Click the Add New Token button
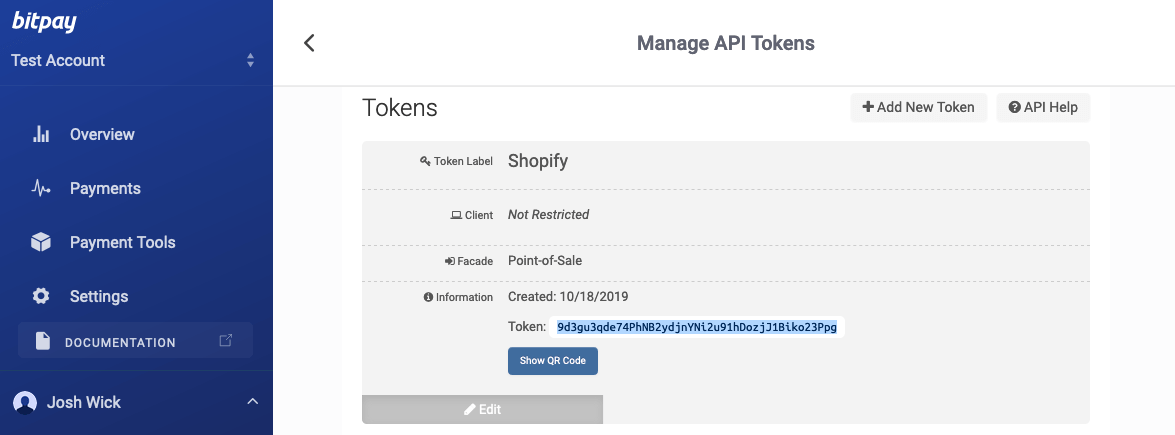This screenshot has width=1175, height=435. (x=919, y=107)
